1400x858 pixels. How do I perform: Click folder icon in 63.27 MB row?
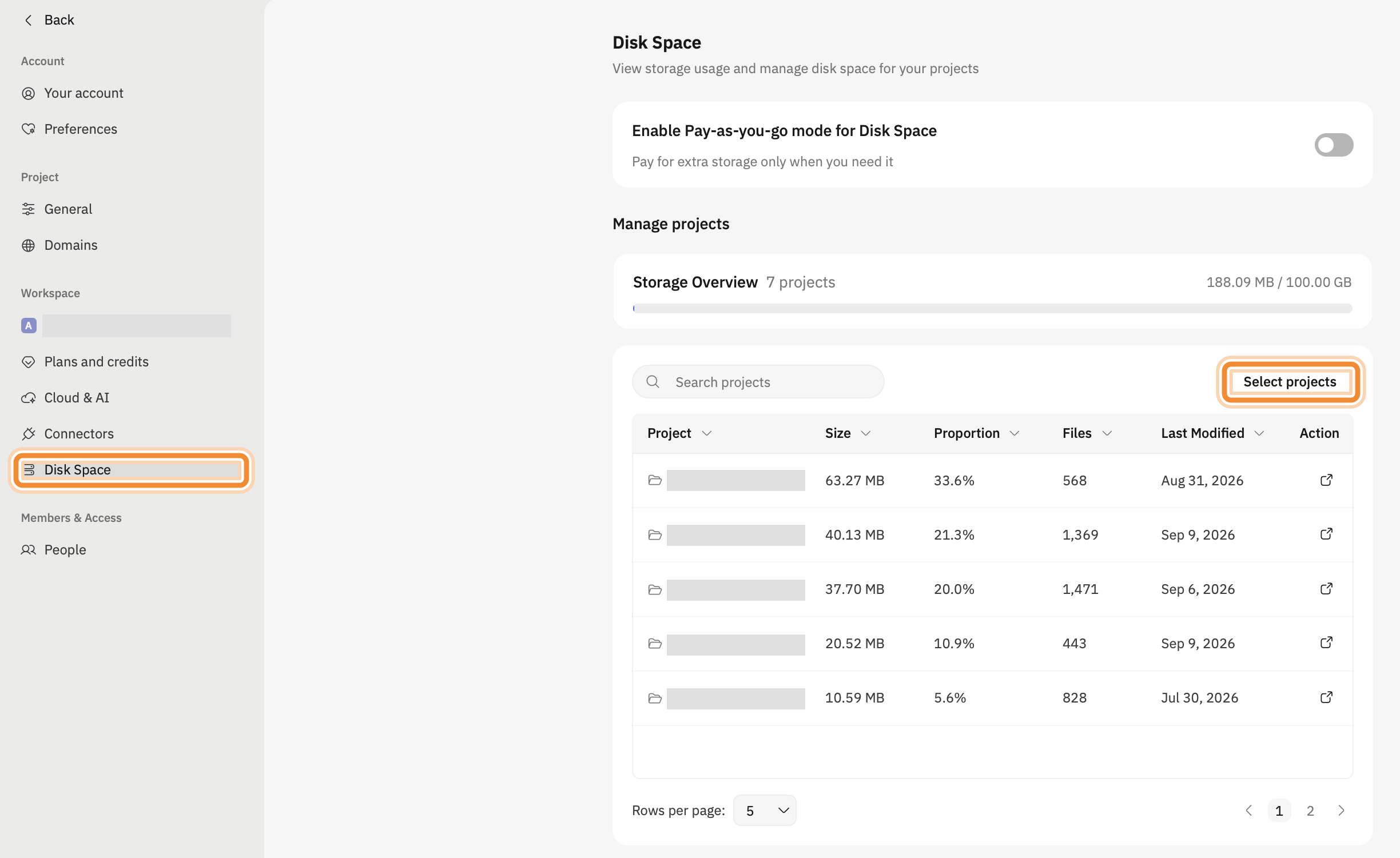[655, 480]
